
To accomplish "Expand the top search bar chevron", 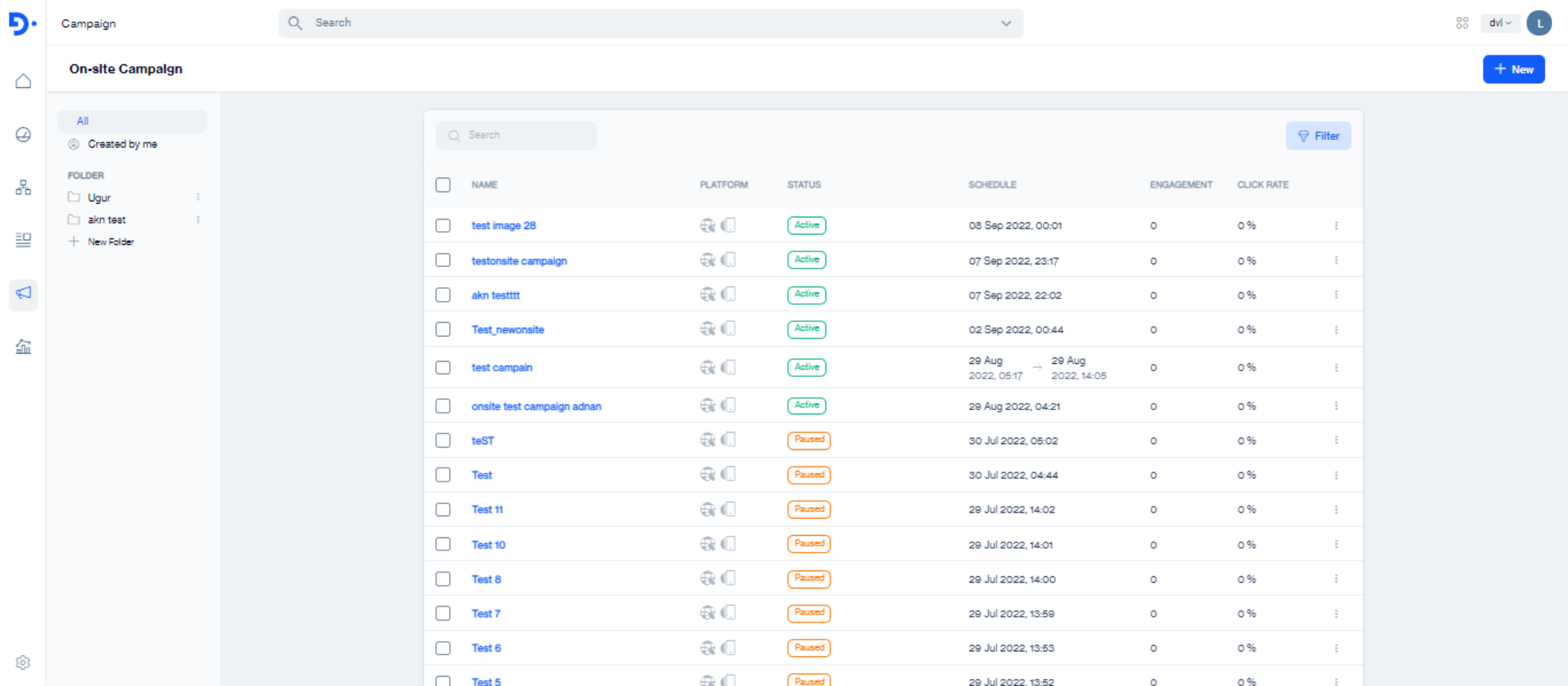I will pos(1005,23).
